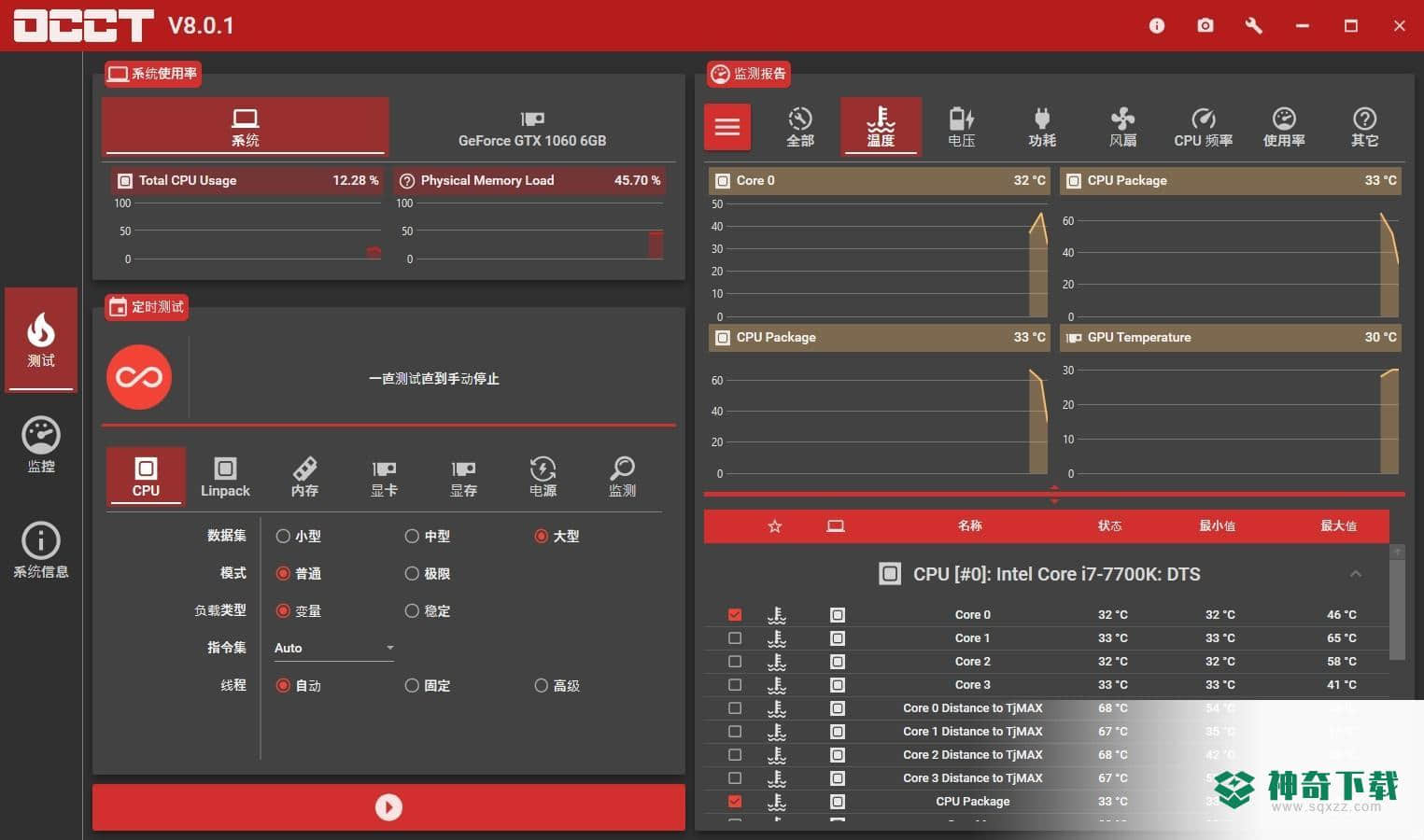Show 其它 other category

[x=1364, y=127]
